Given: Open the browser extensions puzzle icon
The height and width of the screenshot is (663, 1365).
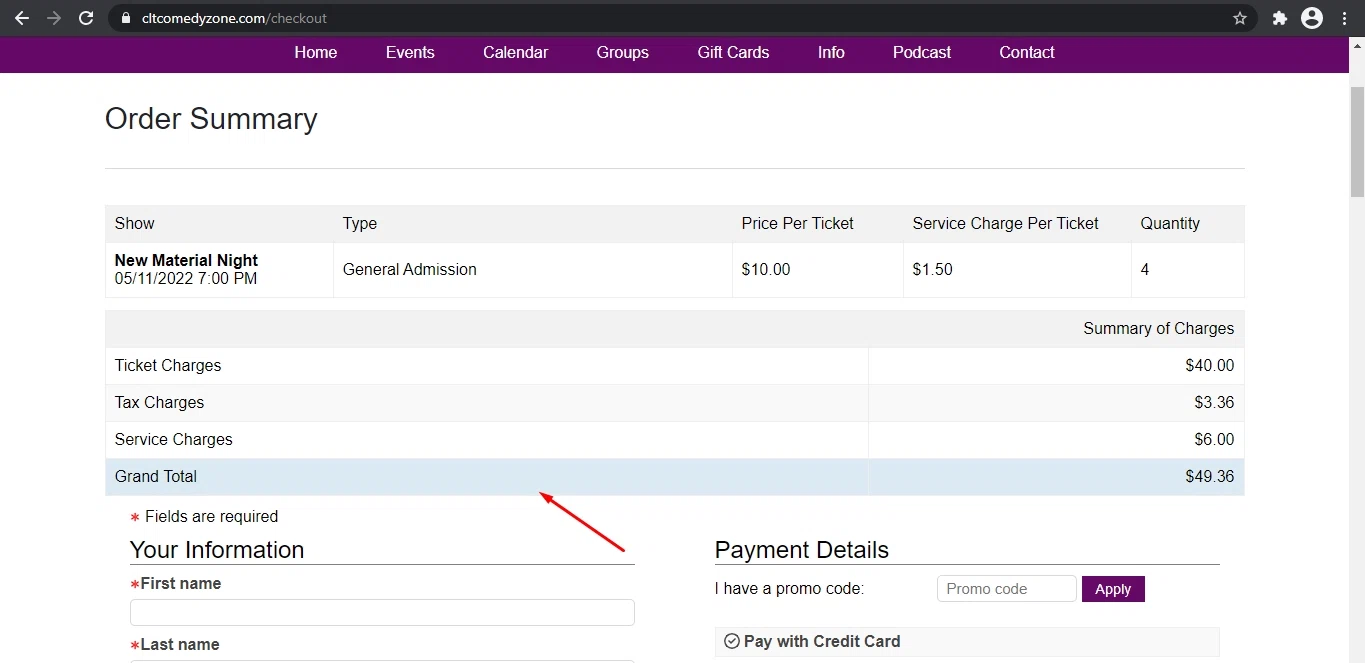Looking at the screenshot, I should 1280,18.
